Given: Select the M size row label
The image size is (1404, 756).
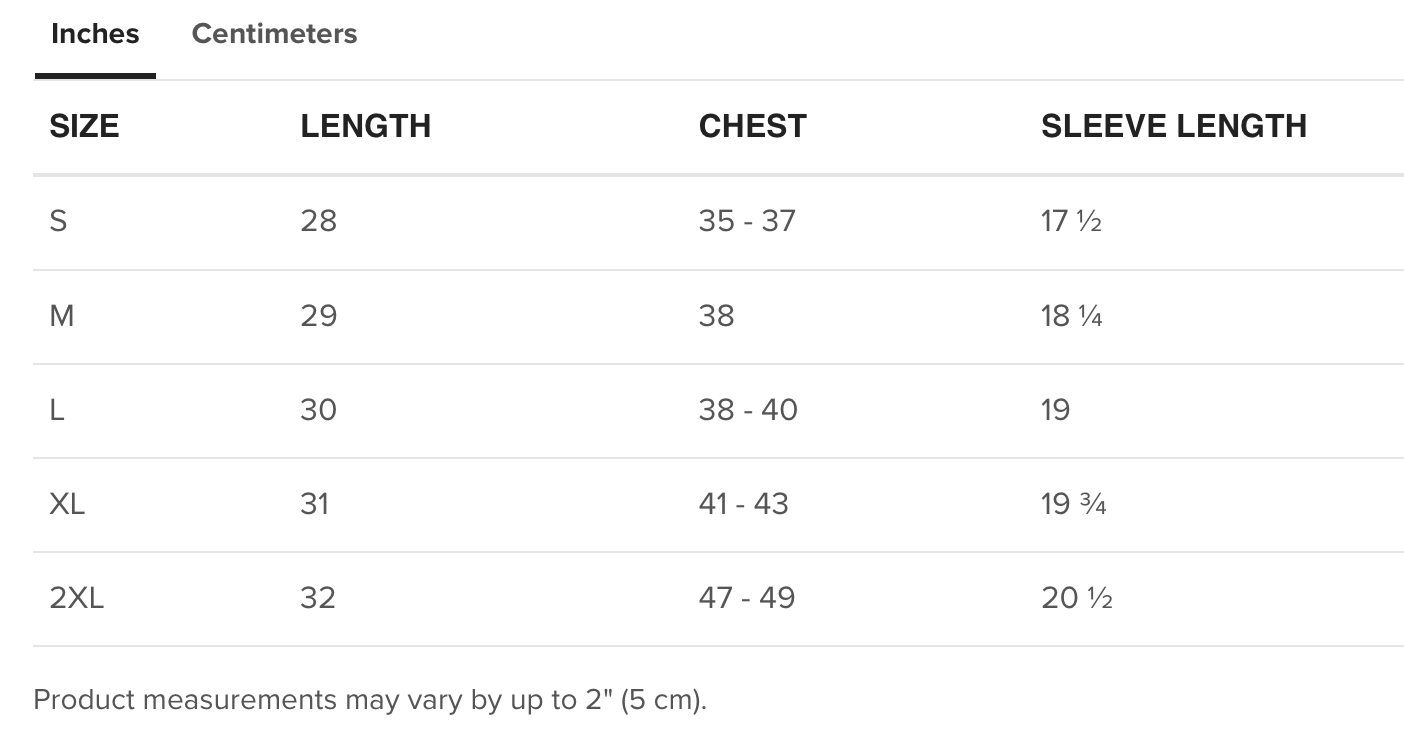Looking at the screenshot, I should tap(62, 316).
